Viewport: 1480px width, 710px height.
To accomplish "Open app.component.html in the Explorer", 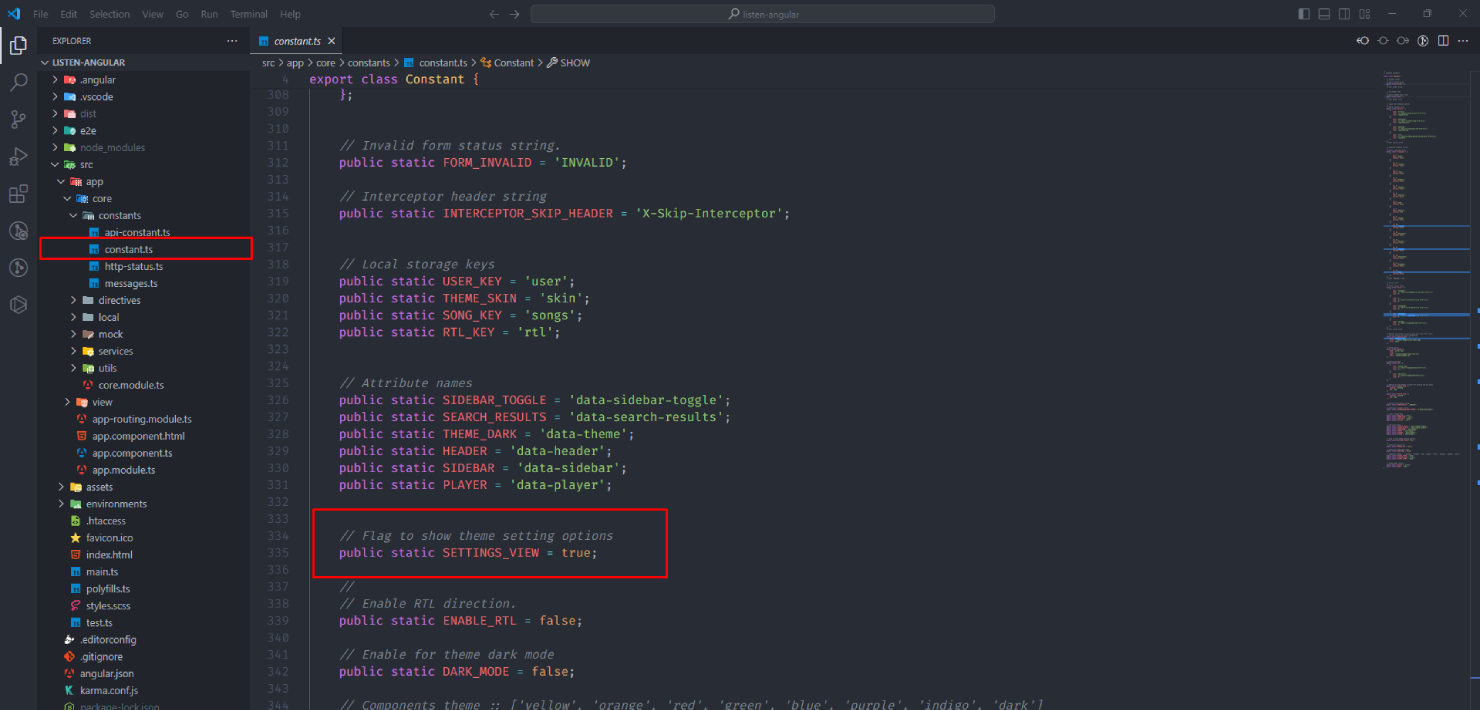I will point(146,436).
